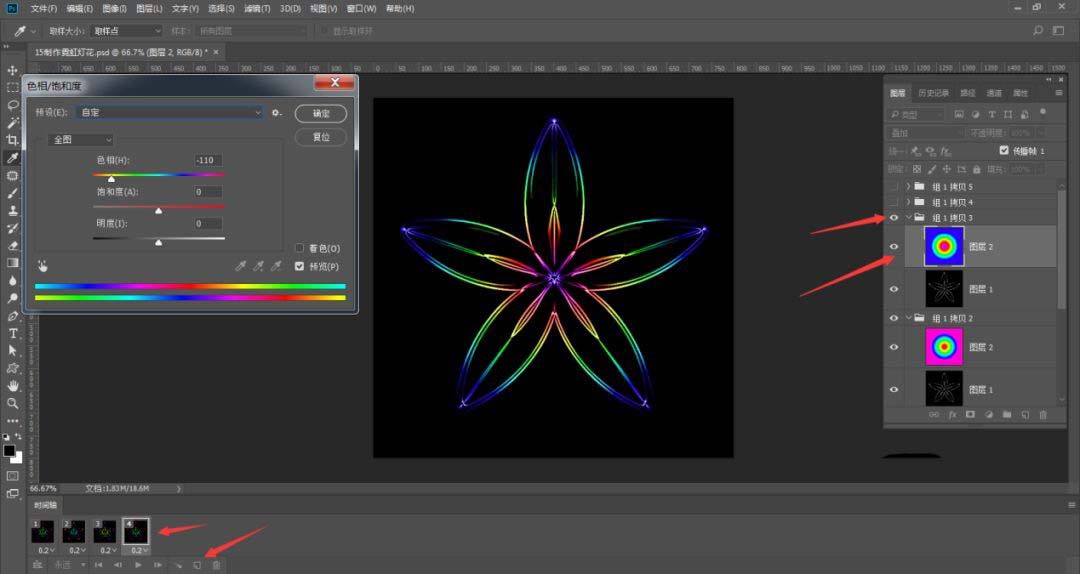Expand group 组 1 拷贝 5
This screenshot has height=574, width=1080.
(908, 187)
